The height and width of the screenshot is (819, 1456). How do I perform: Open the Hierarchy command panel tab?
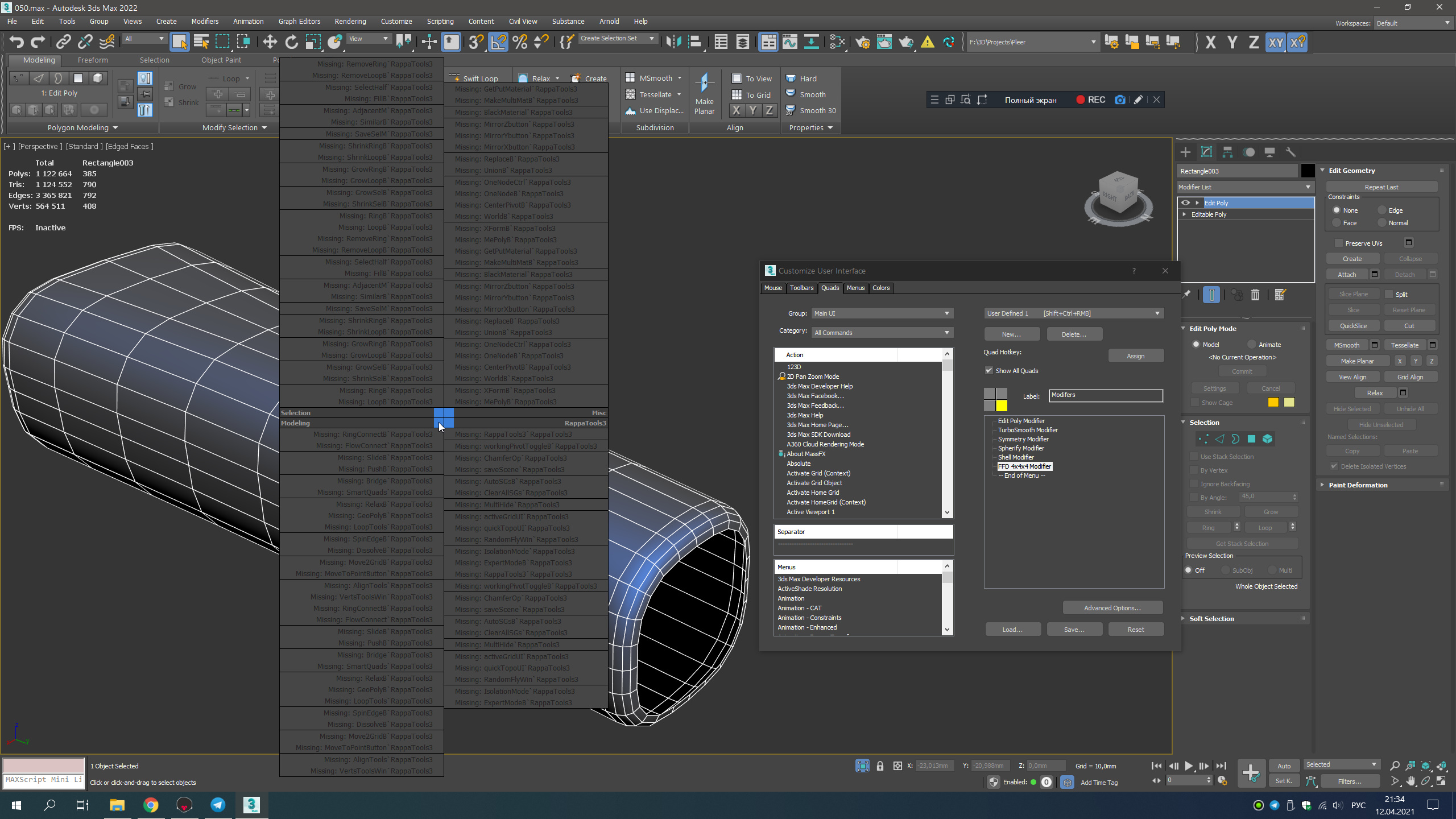1227,152
